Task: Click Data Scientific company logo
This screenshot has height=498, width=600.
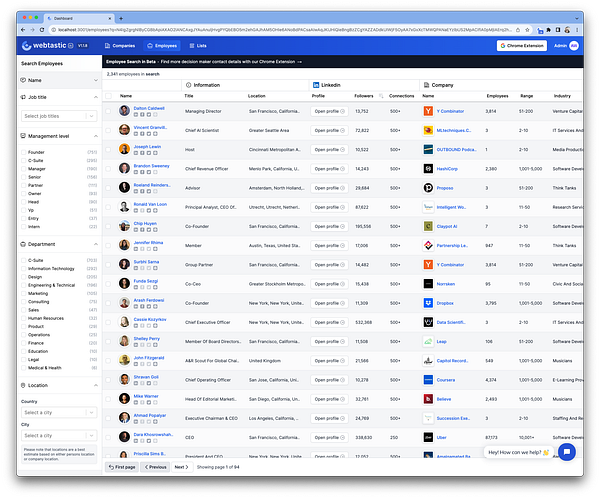Action: [428, 322]
